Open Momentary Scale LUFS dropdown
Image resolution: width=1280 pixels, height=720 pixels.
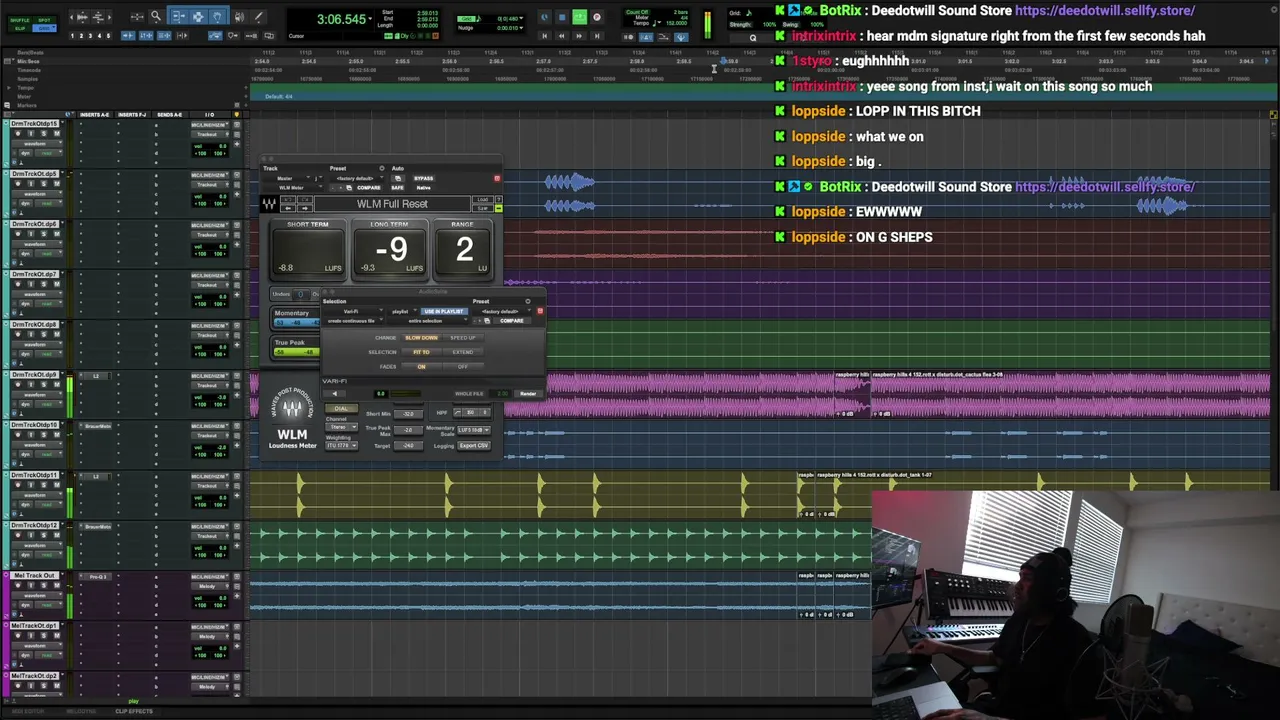tap(473, 429)
